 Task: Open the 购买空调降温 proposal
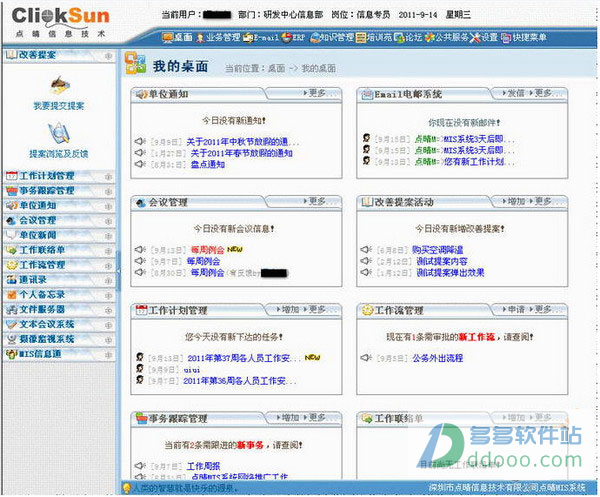(x=438, y=250)
